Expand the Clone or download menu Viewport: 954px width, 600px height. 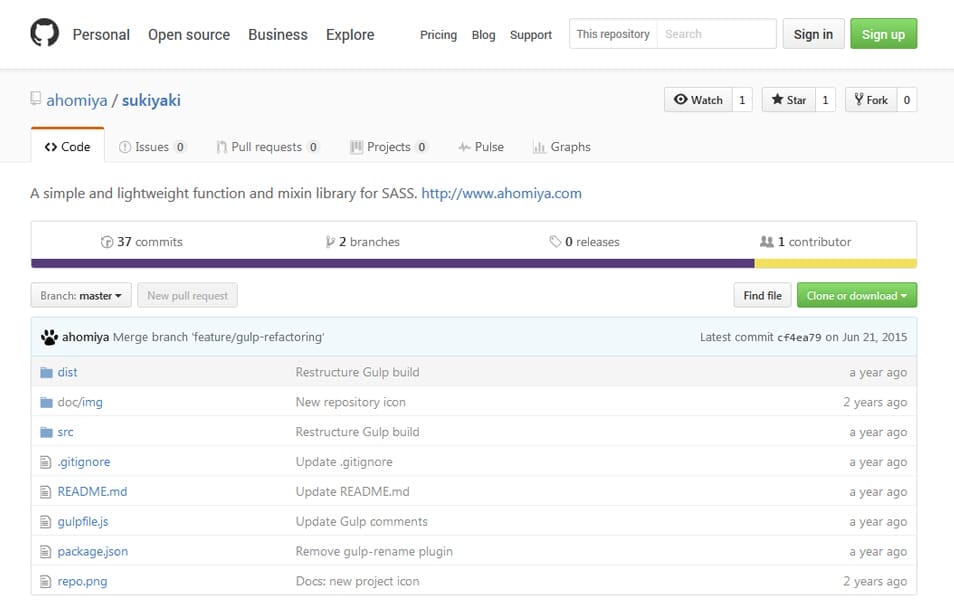pos(857,295)
